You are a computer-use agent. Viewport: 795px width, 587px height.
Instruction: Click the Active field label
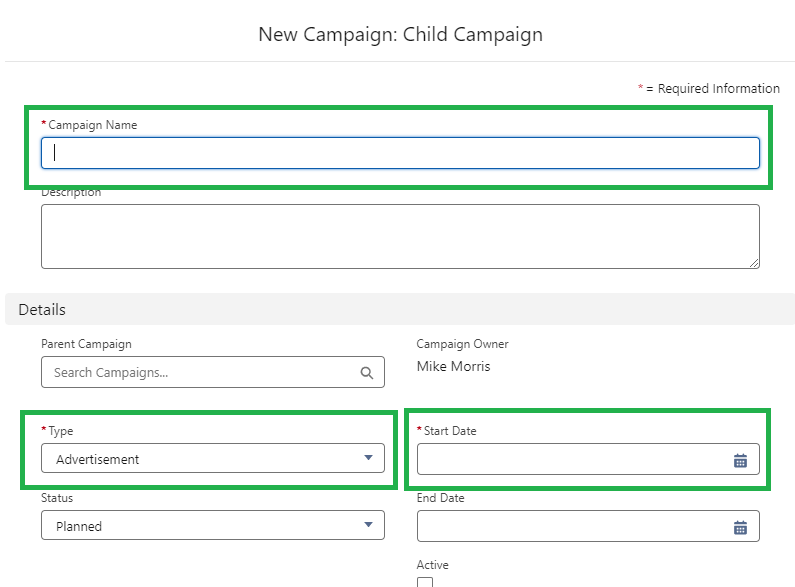[432, 565]
